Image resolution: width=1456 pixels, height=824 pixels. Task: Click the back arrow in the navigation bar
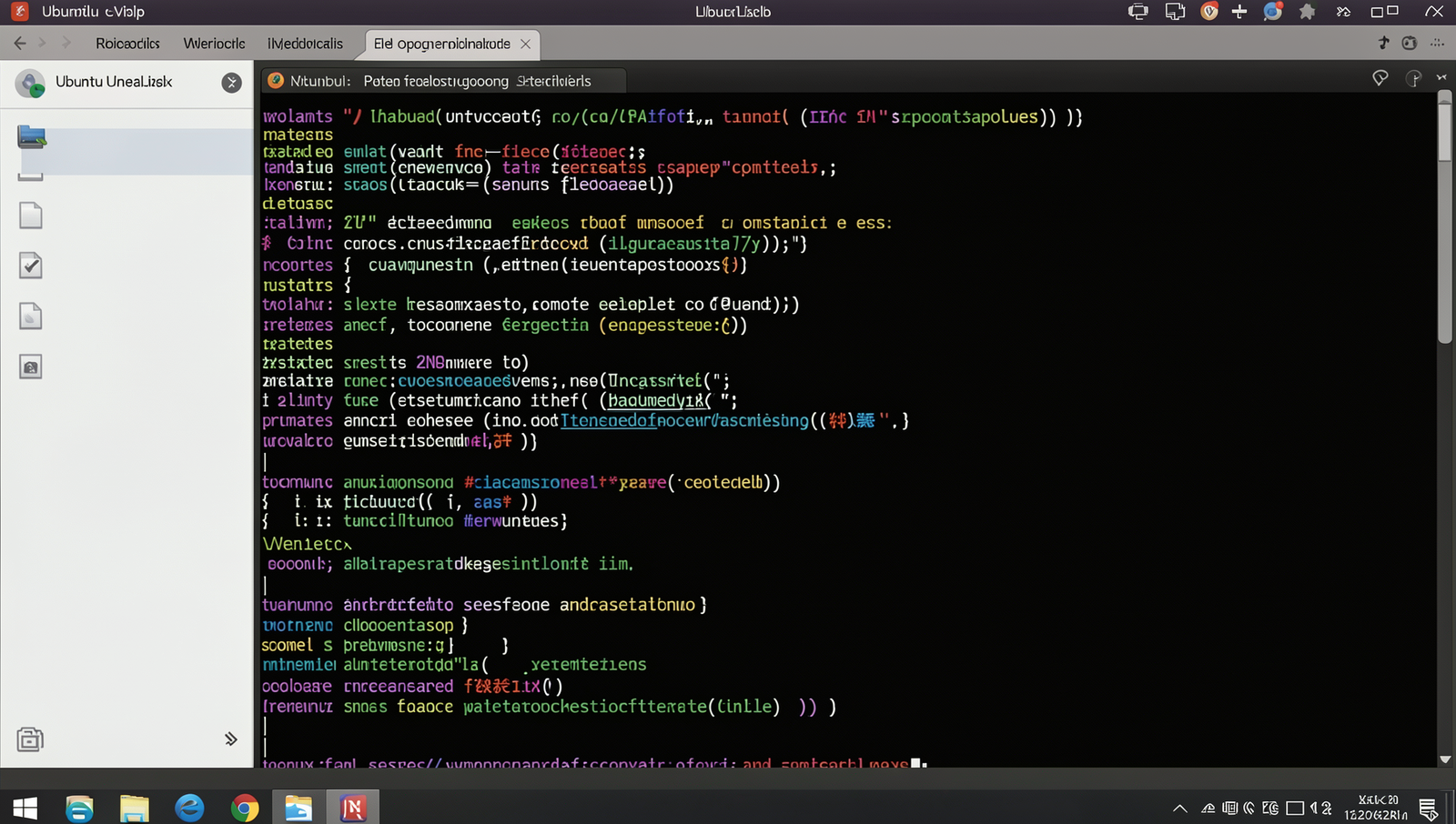click(x=20, y=43)
